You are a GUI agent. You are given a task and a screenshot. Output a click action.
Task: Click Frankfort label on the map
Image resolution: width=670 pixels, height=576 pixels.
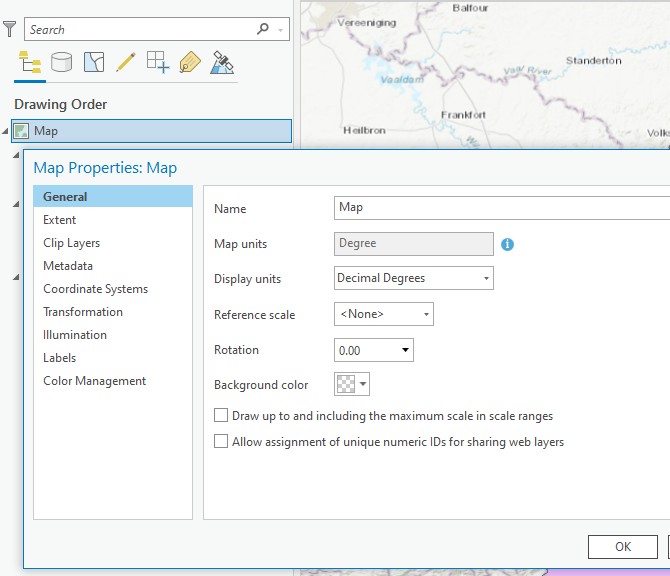coord(463,115)
